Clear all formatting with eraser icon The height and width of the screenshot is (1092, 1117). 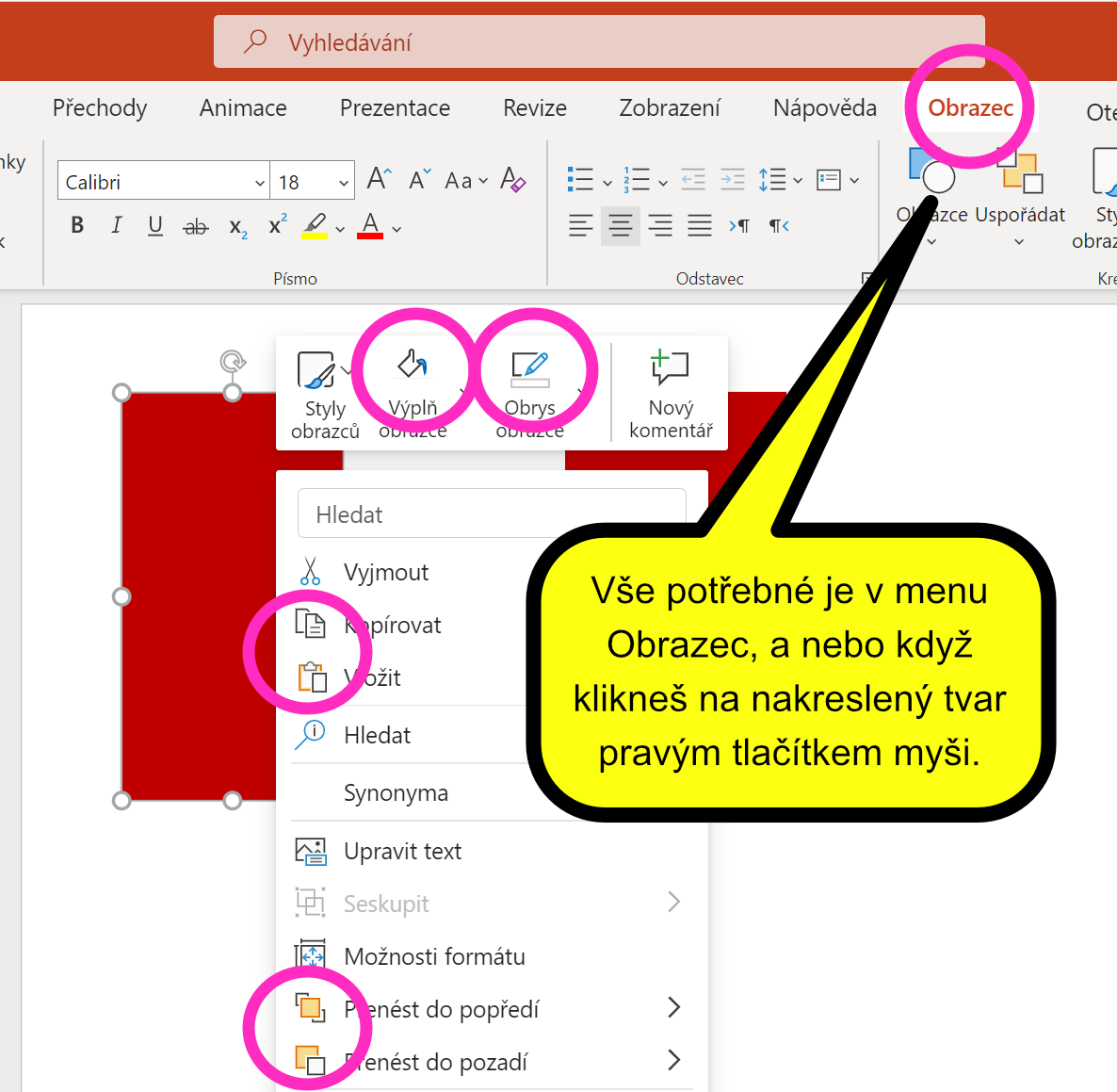513,179
